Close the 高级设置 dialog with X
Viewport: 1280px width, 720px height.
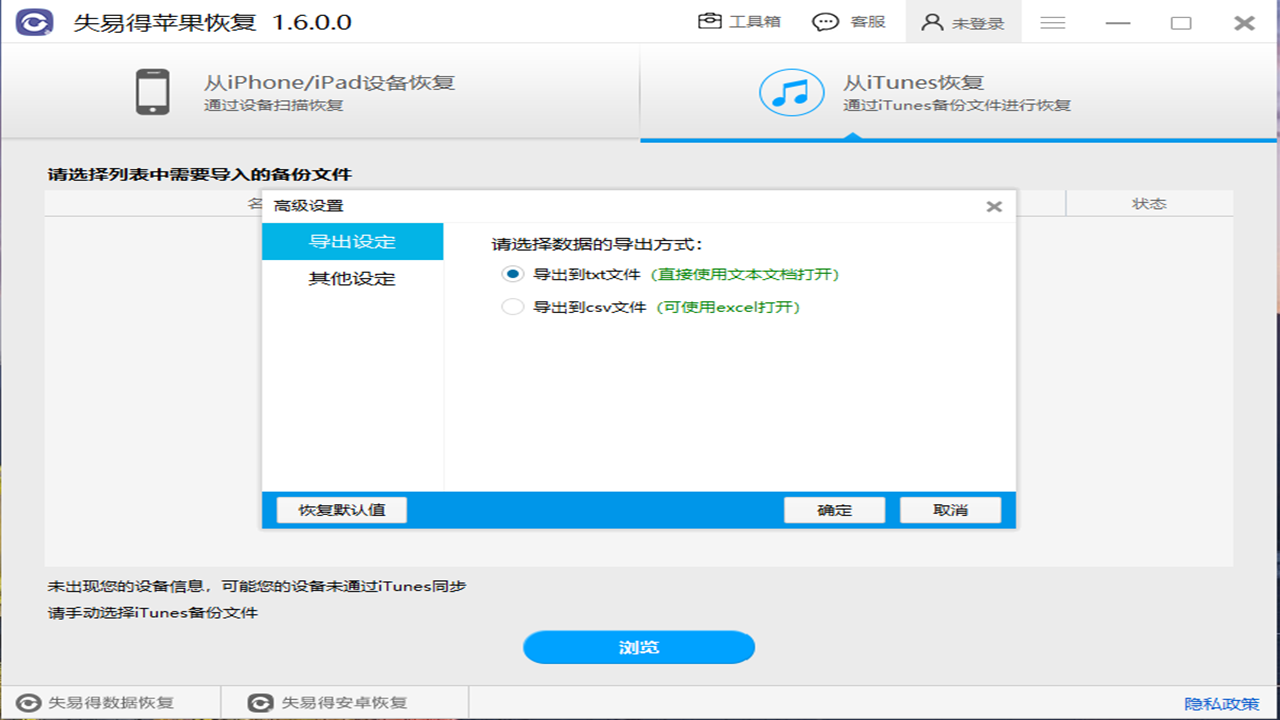993,207
